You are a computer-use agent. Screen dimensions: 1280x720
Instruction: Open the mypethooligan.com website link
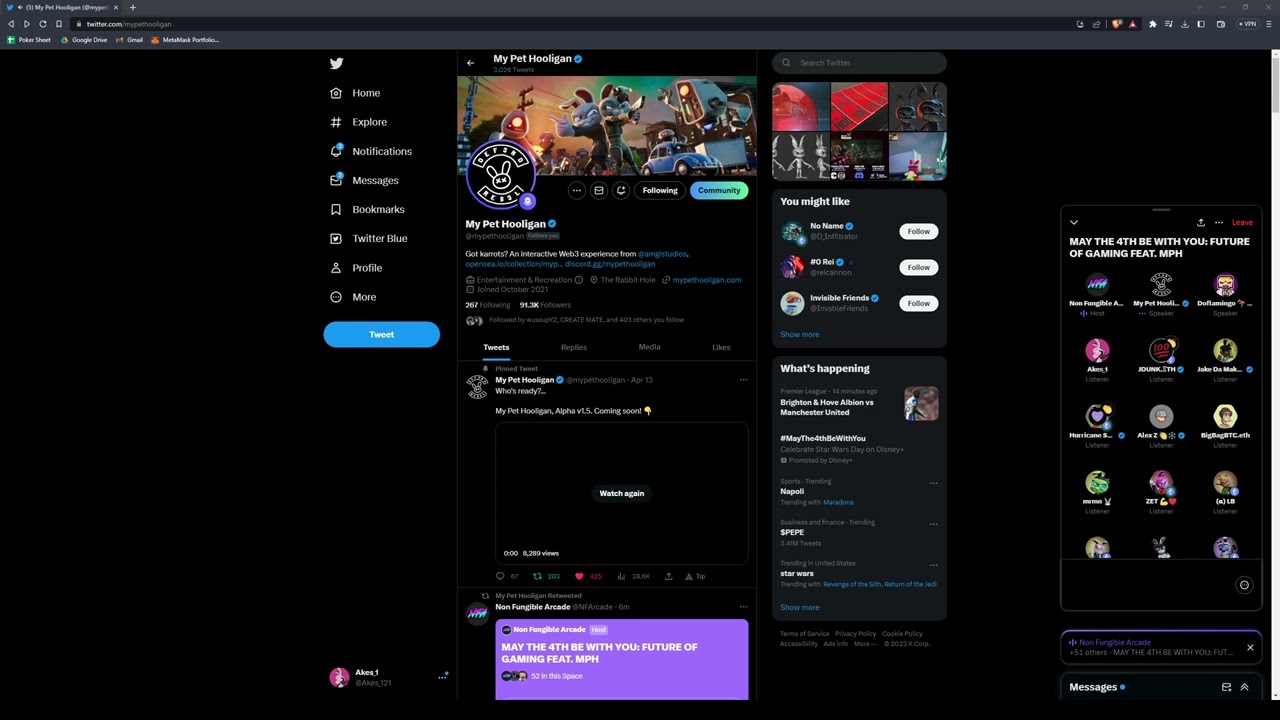coord(707,280)
